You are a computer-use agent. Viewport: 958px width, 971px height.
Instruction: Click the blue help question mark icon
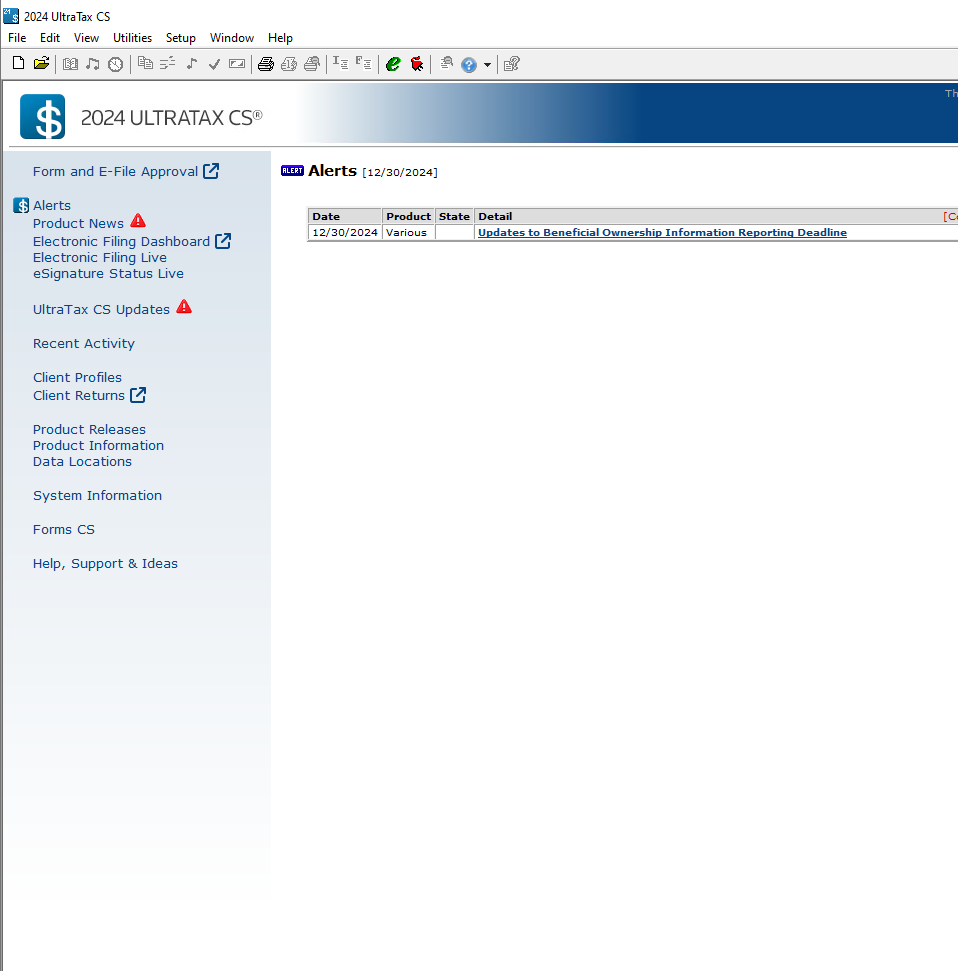(x=469, y=64)
